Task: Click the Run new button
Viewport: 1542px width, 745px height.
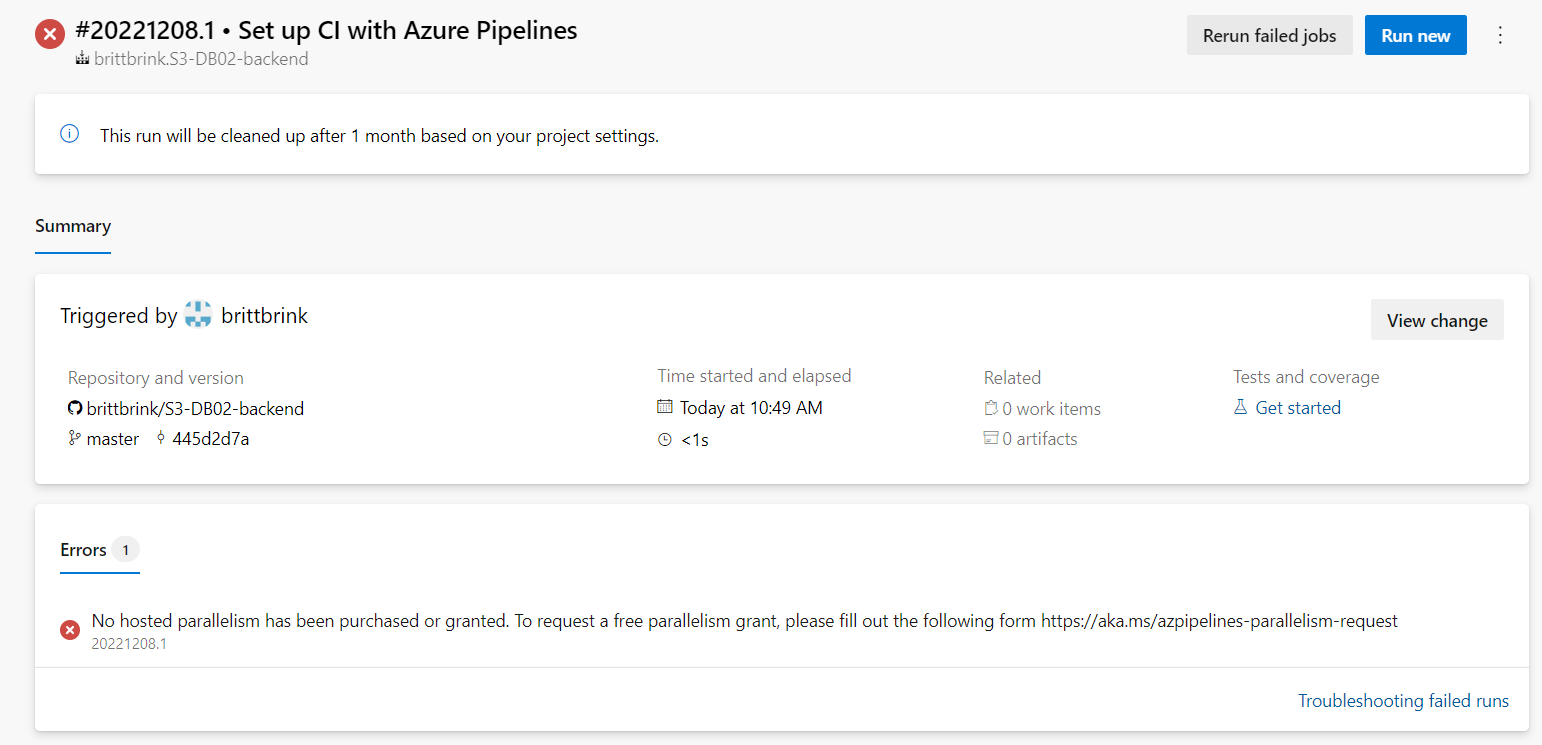Action: click(x=1415, y=35)
